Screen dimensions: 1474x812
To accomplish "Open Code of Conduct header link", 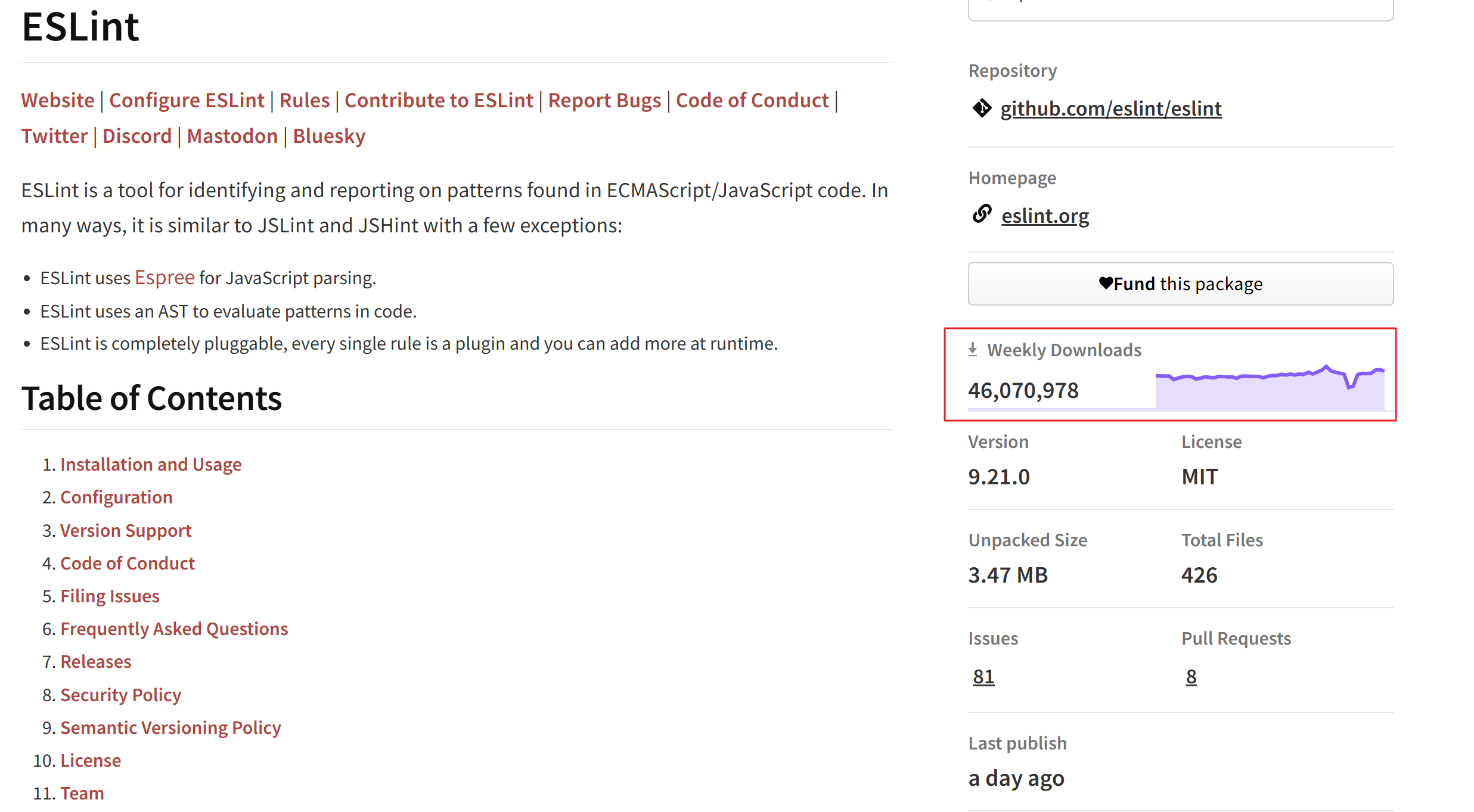I will point(752,100).
